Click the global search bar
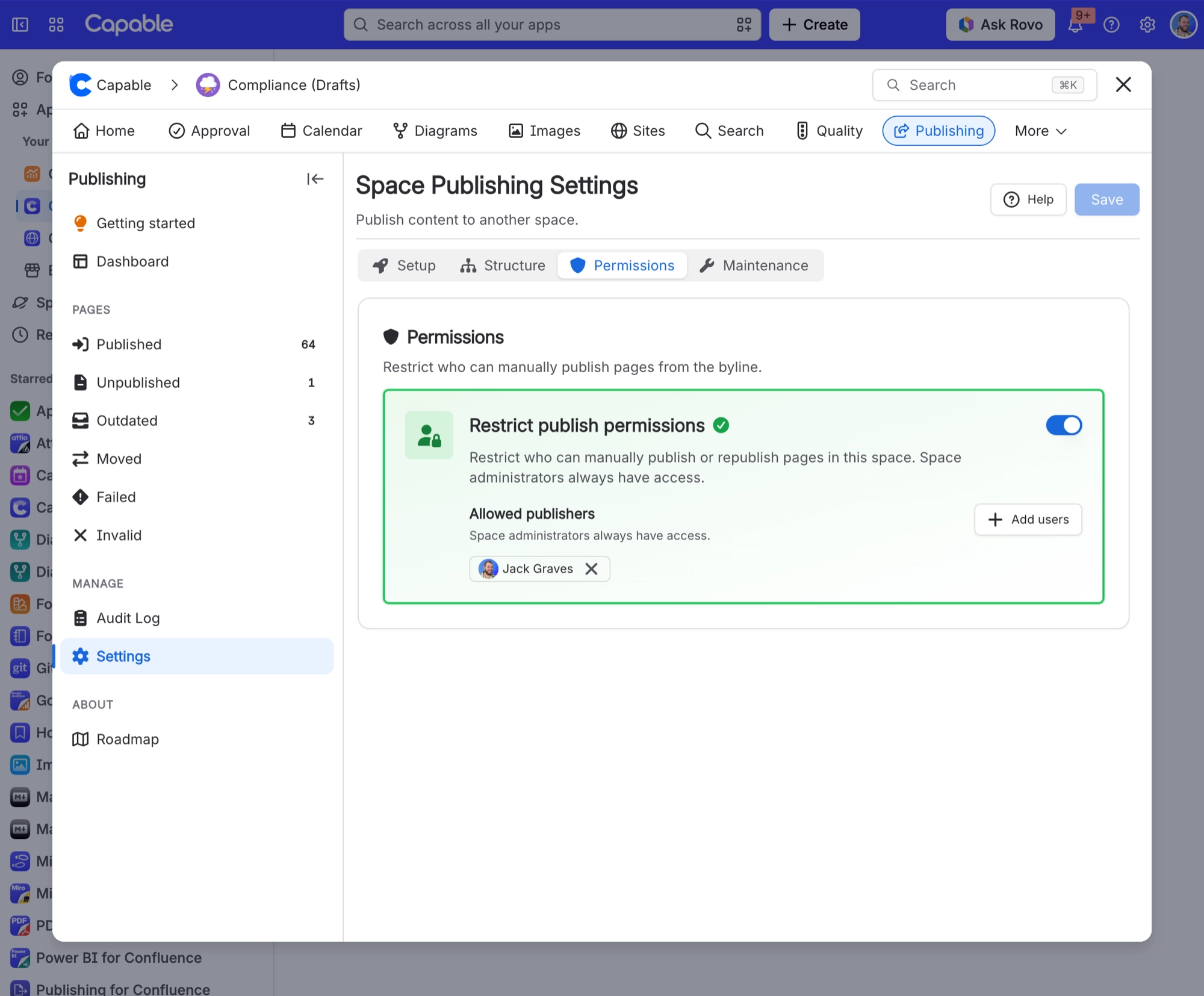The width and height of the screenshot is (1204, 996). [x=552, y=25]
